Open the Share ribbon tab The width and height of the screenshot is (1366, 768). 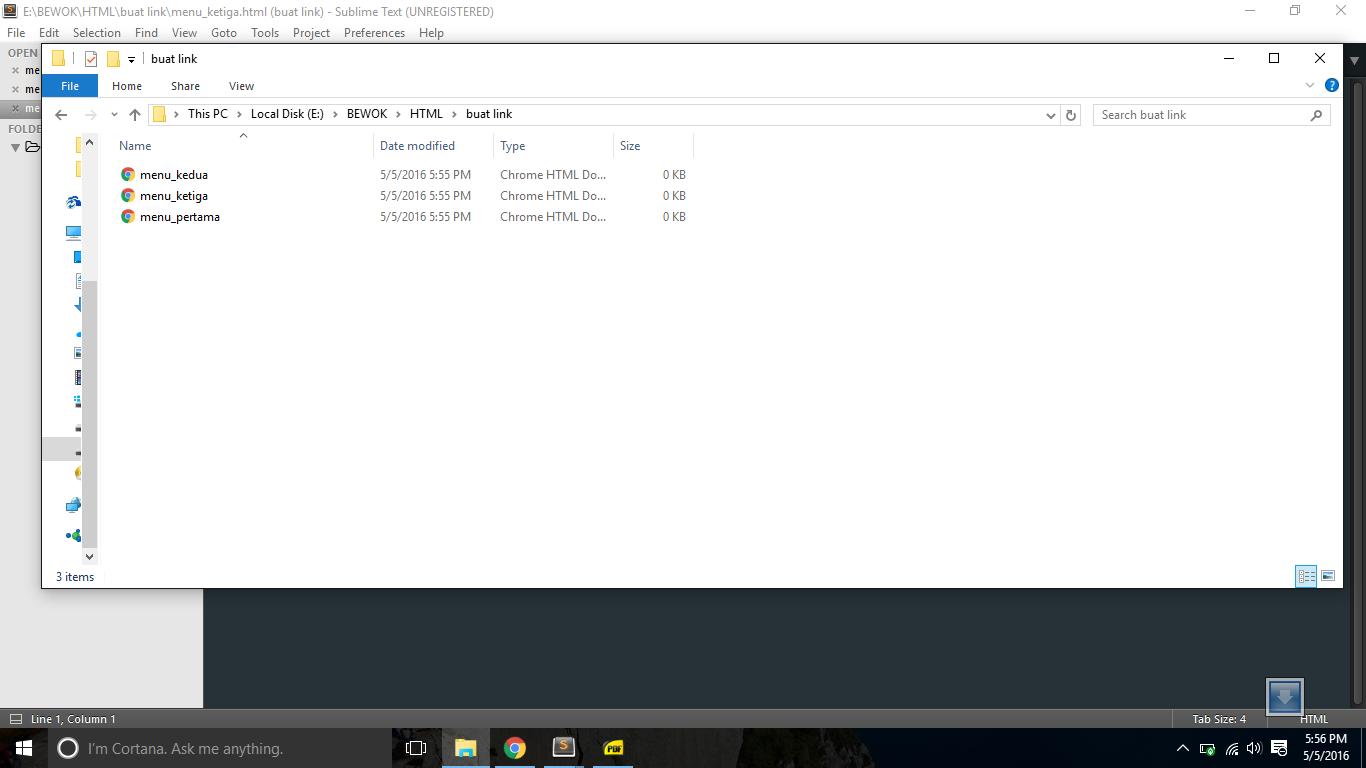(185, 86)
